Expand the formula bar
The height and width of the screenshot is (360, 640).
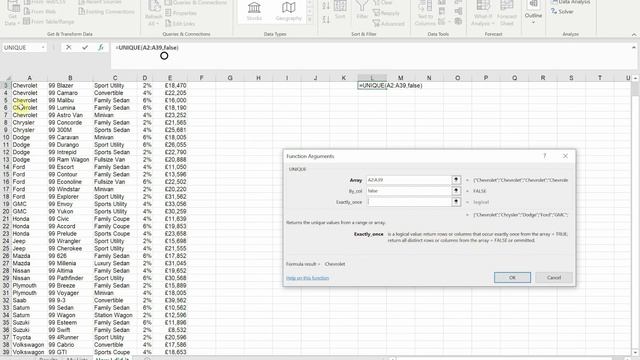coord(634,47)
